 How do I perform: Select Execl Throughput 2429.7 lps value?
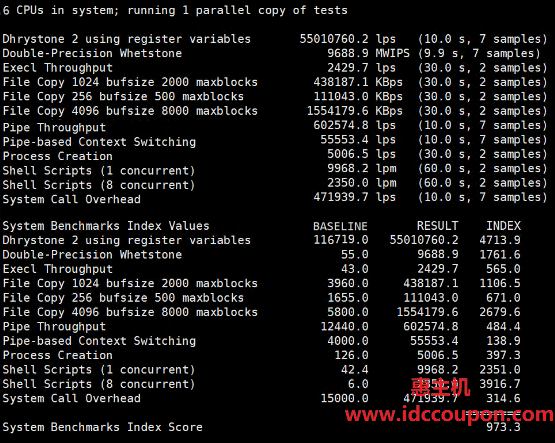pos(361,67)
